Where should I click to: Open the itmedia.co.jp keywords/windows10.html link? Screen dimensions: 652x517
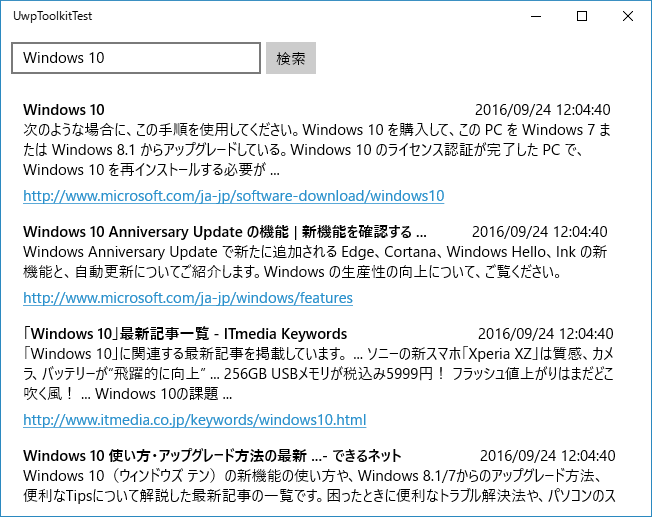coord(195,420)
